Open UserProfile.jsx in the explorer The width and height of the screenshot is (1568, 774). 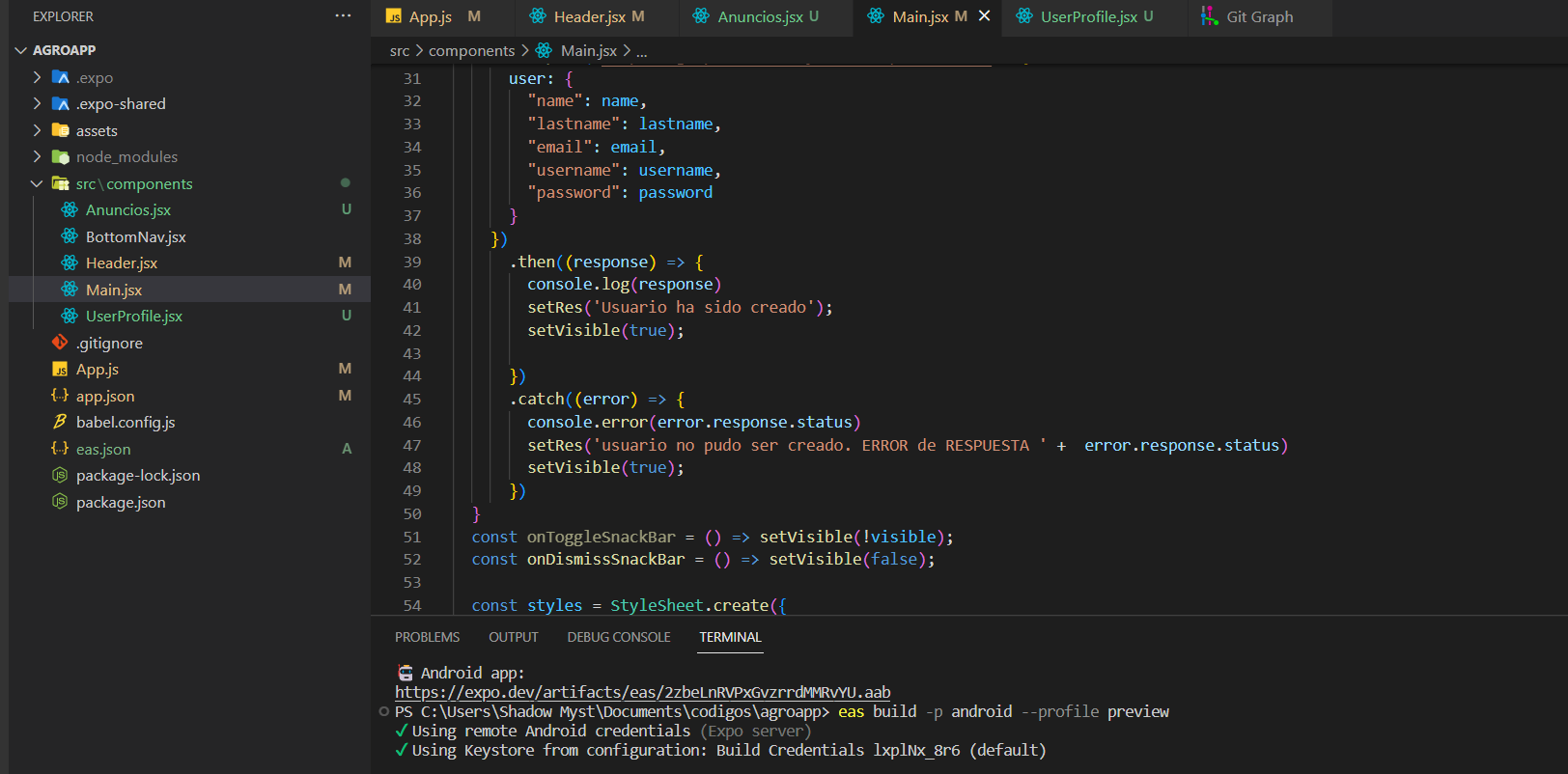coord(134,316)
